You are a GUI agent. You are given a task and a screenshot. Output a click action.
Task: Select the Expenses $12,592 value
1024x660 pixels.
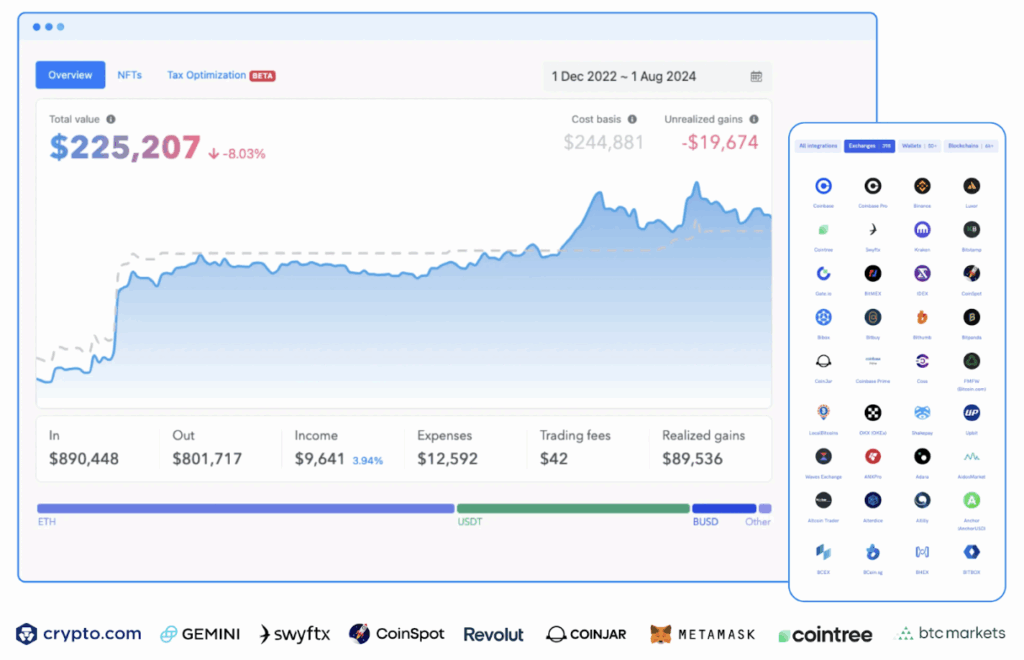[447, 459]
